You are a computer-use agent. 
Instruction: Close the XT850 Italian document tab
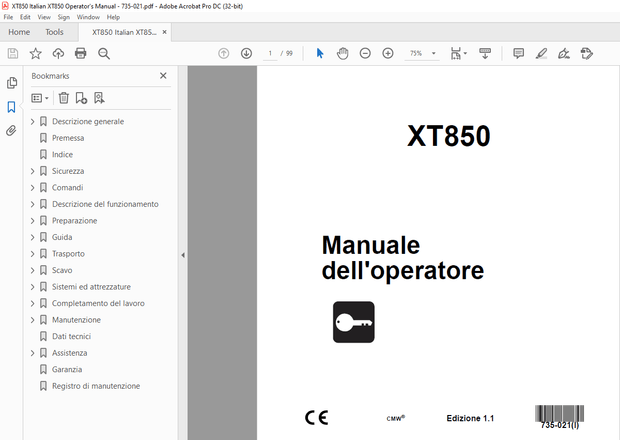tap(164, 32)
